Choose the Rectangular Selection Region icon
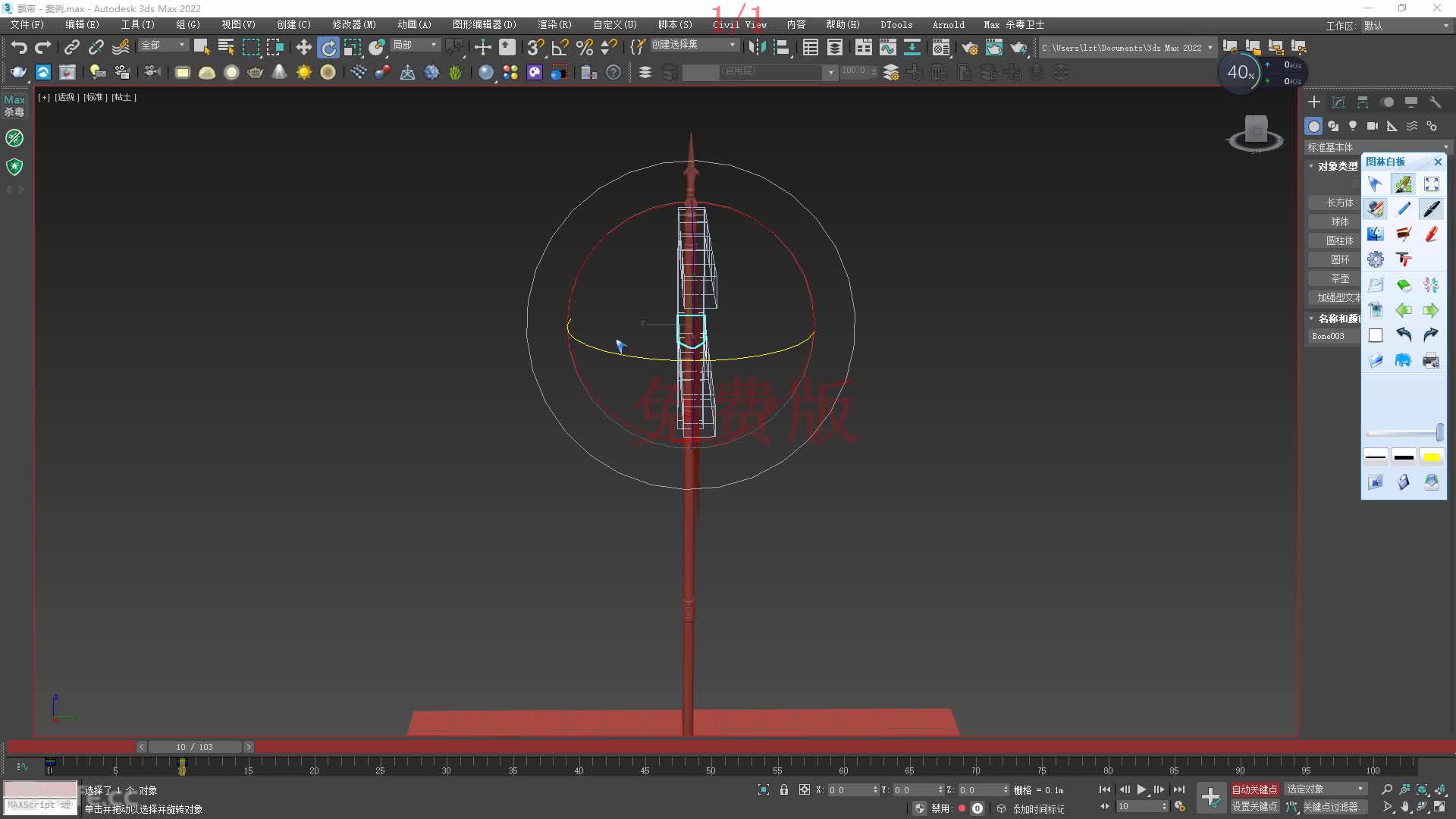 point(251,47)
